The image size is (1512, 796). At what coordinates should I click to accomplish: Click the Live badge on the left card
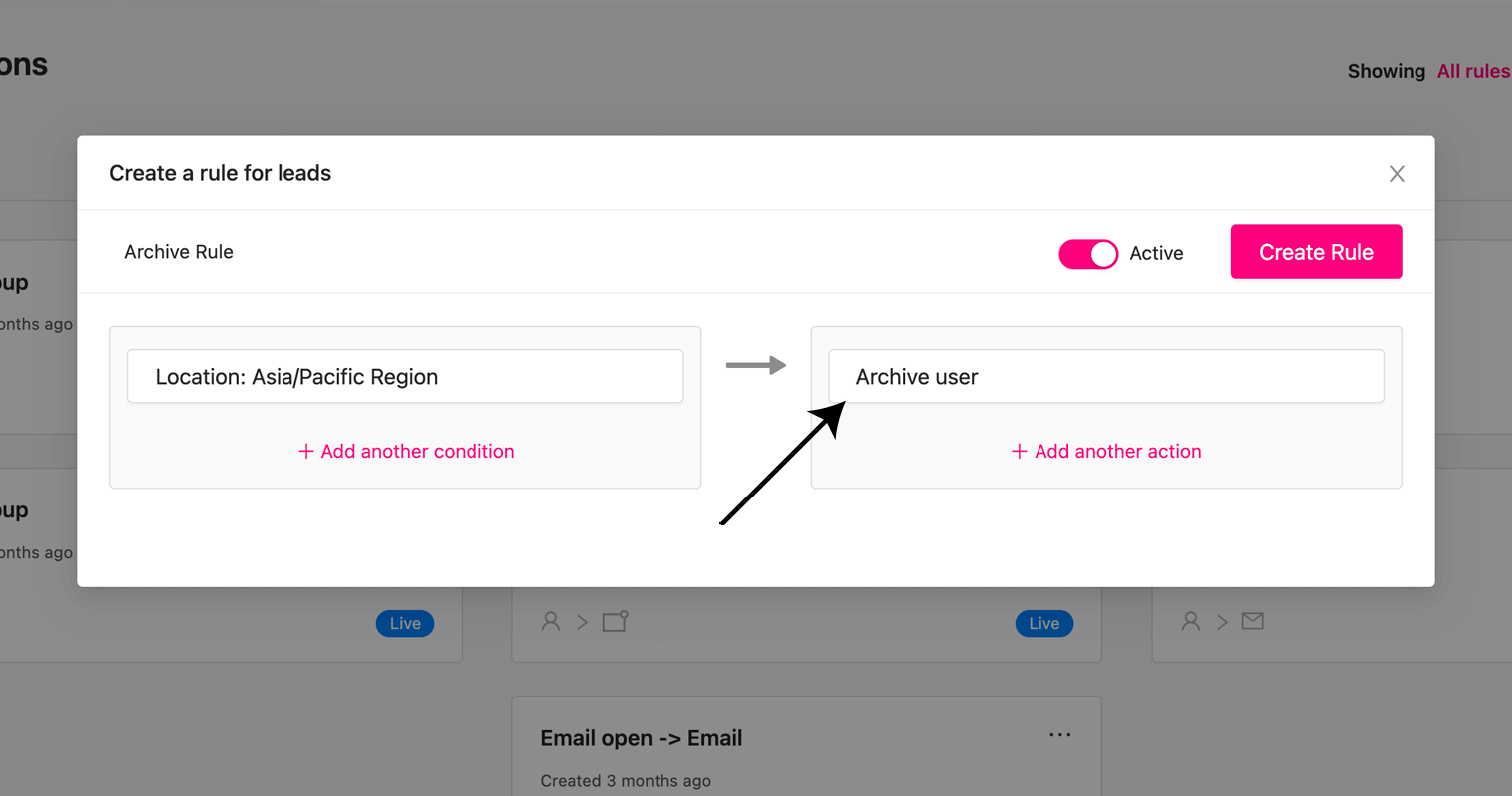pyautogui.click(x=405, y=624)
